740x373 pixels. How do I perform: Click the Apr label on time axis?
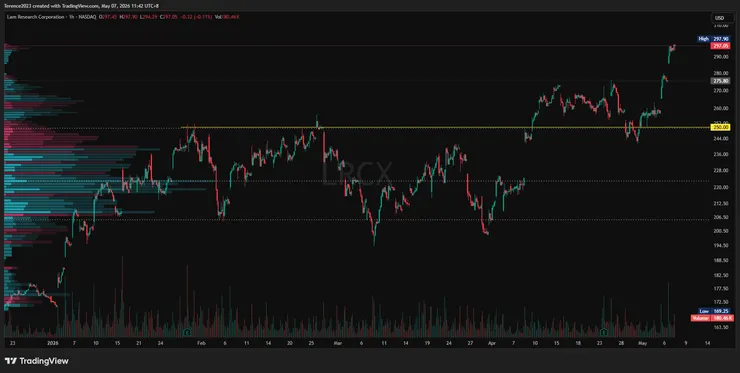(491, 343)
